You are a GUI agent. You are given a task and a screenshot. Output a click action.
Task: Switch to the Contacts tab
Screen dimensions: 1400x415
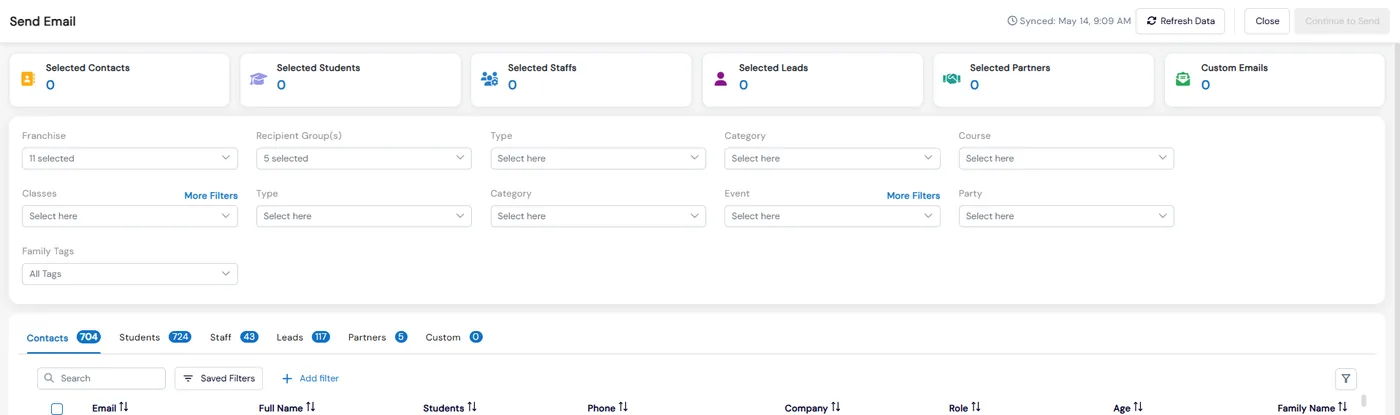coord(63,338)
